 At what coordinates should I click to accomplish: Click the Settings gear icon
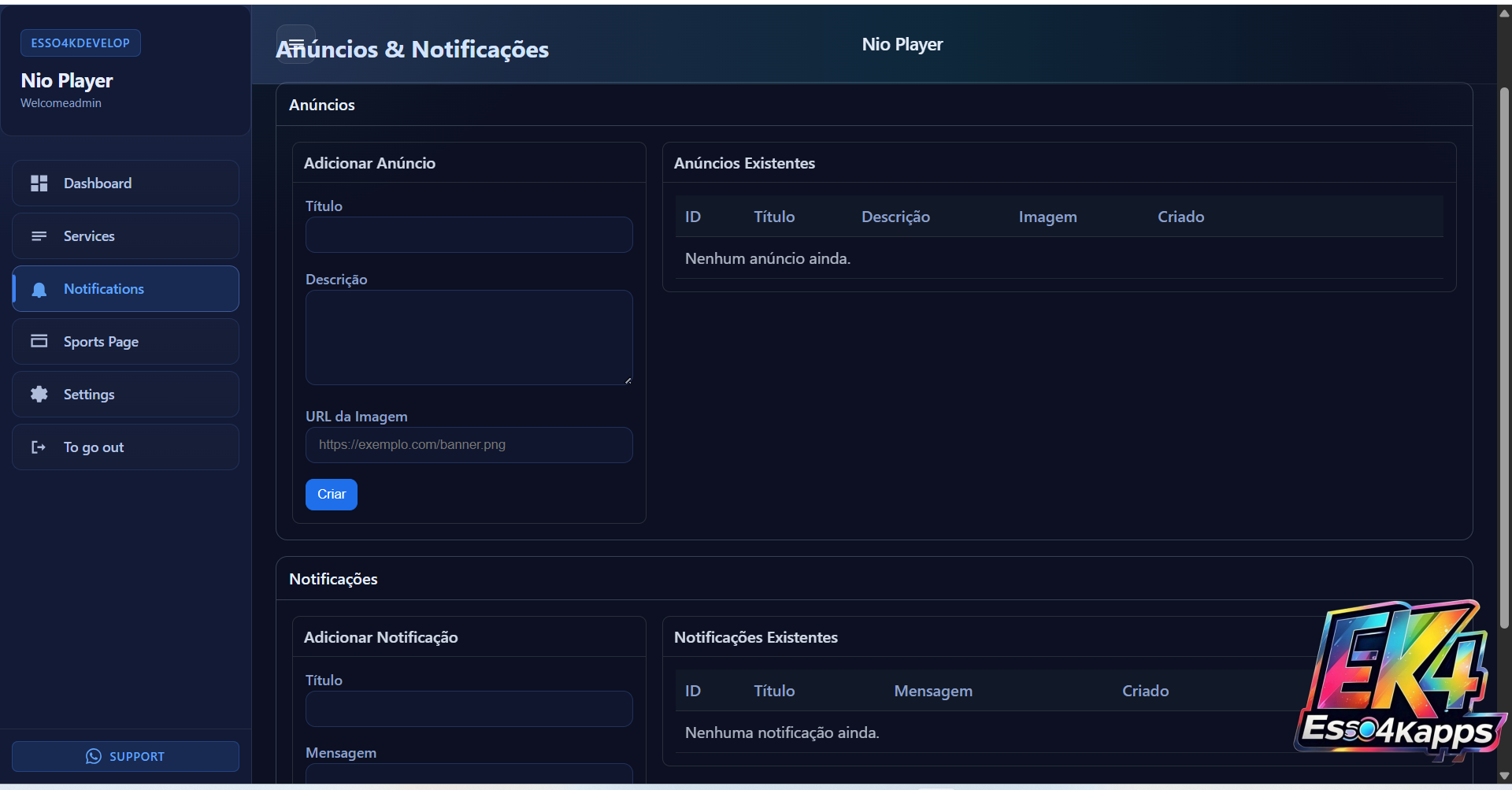coord(39,394)
